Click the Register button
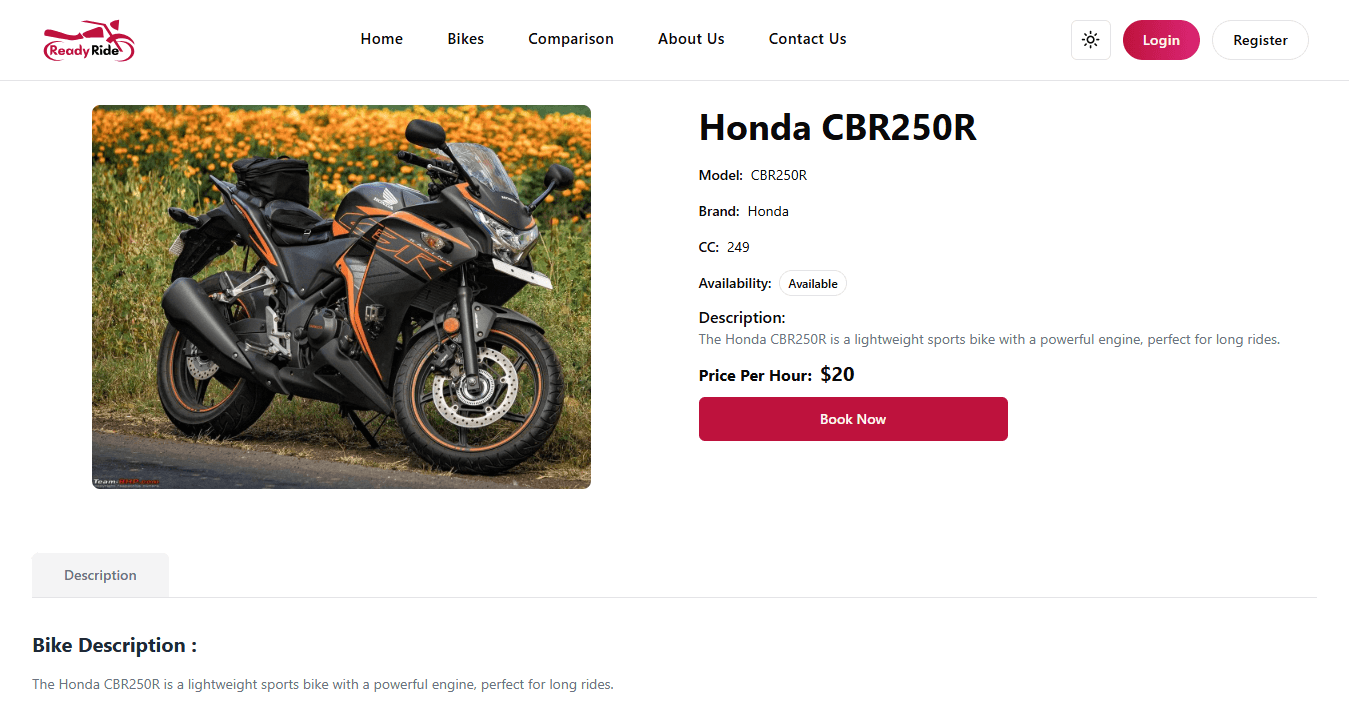 click(x=1259, y=40)
